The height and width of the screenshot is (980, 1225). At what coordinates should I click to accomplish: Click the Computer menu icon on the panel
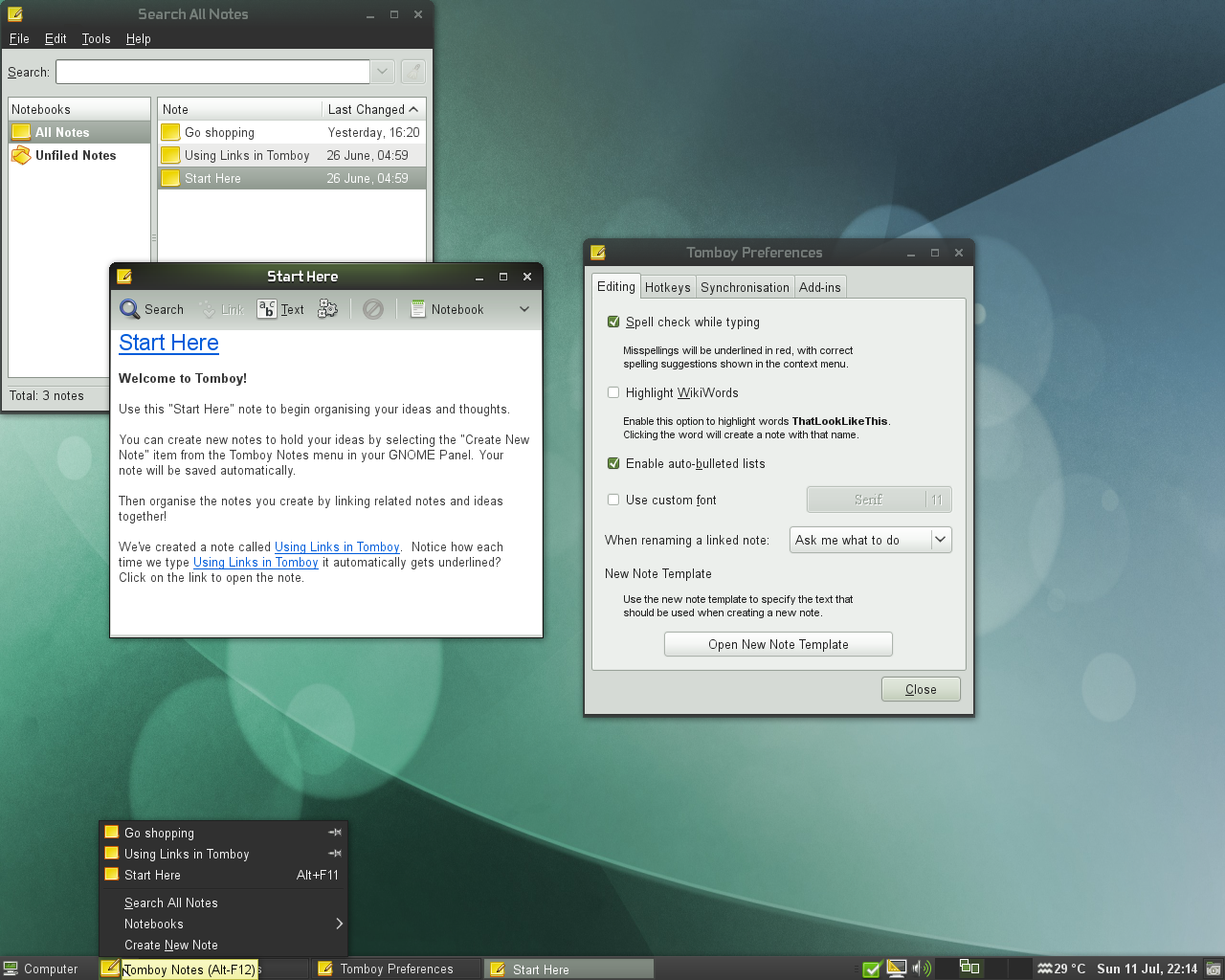[x=11, y=969]
